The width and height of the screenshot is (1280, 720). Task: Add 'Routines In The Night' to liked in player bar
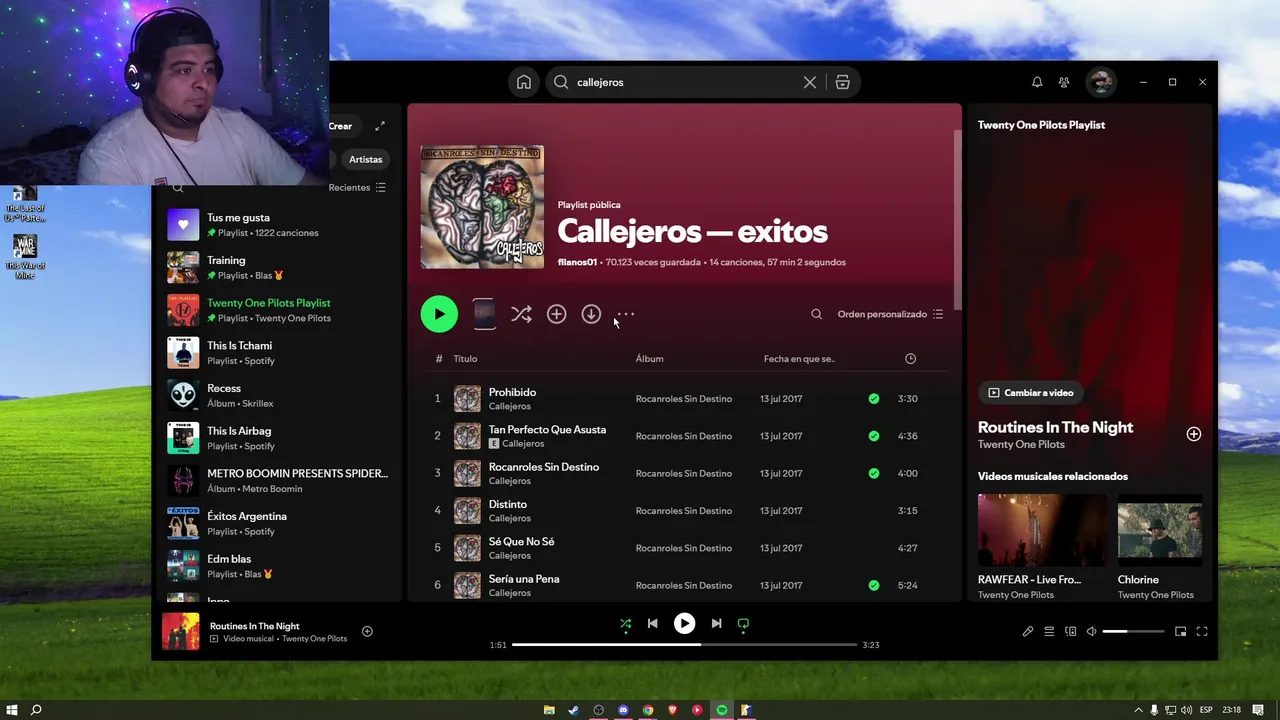[367, 631]
